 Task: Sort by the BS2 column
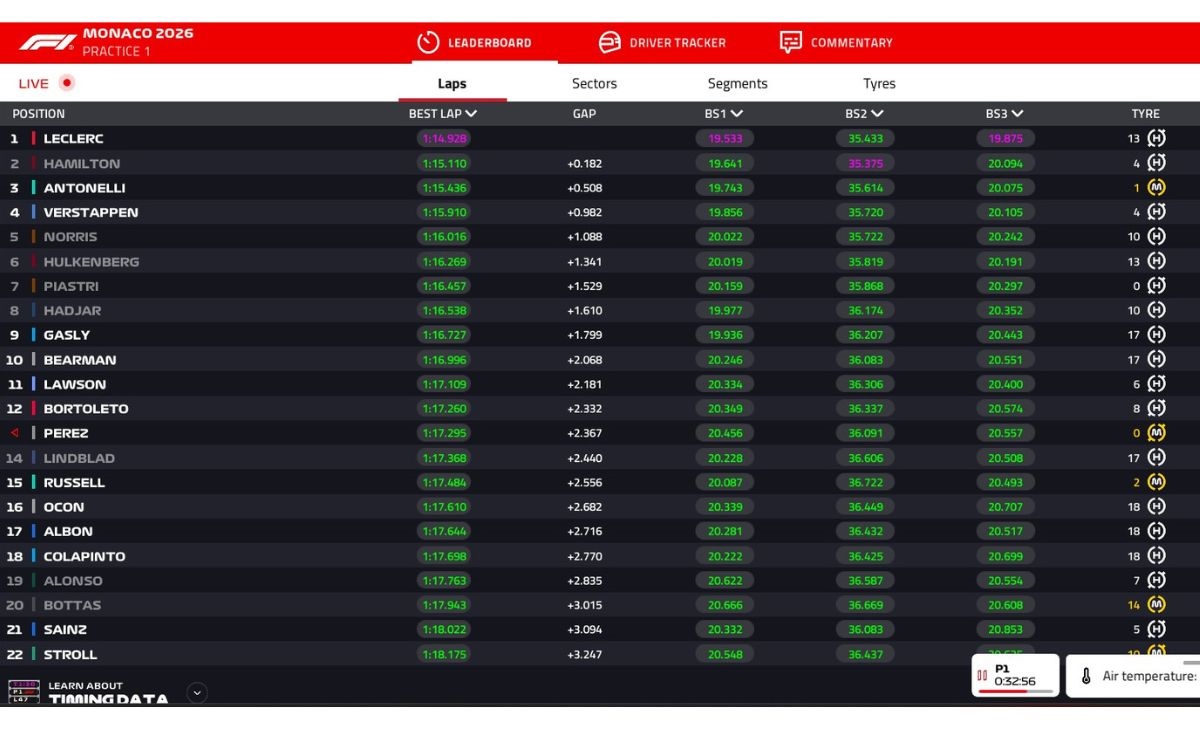point(864,114)
